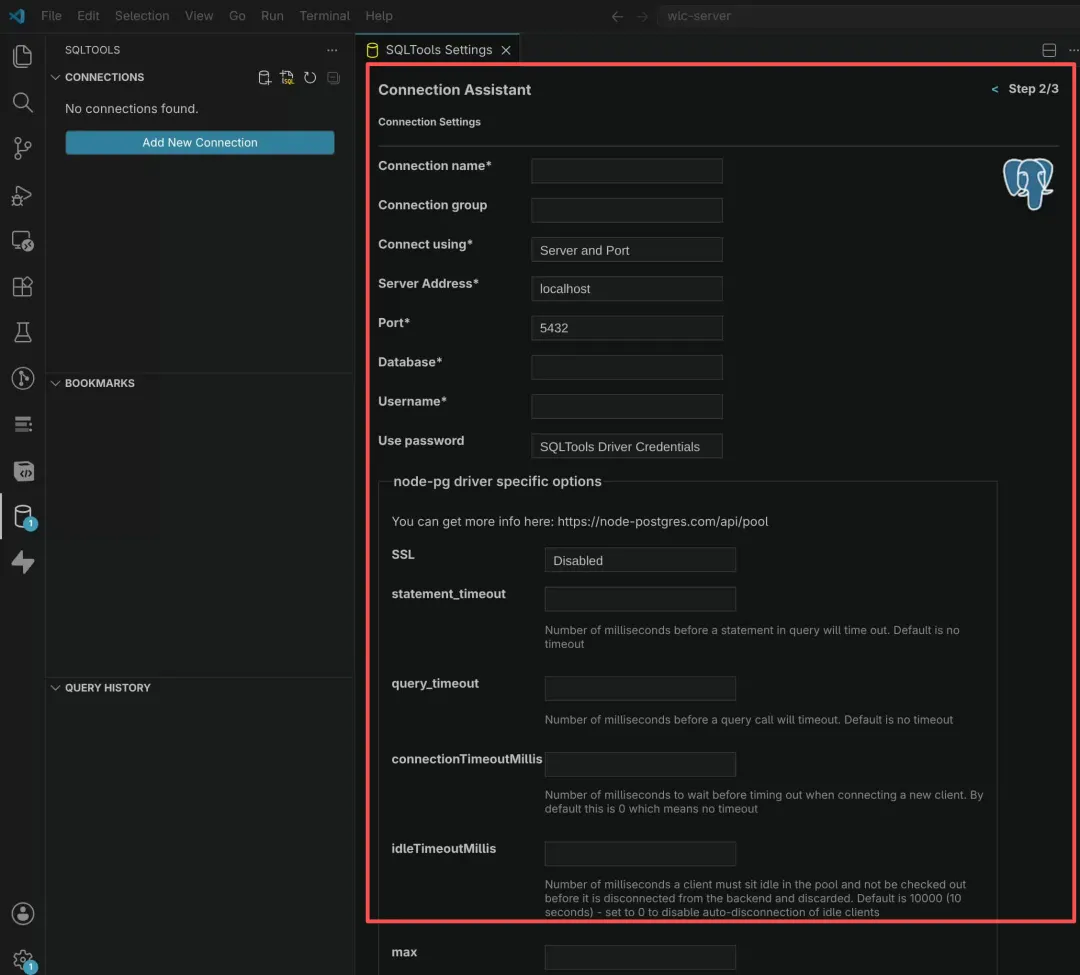Open the Run menu

pos(272,16)
